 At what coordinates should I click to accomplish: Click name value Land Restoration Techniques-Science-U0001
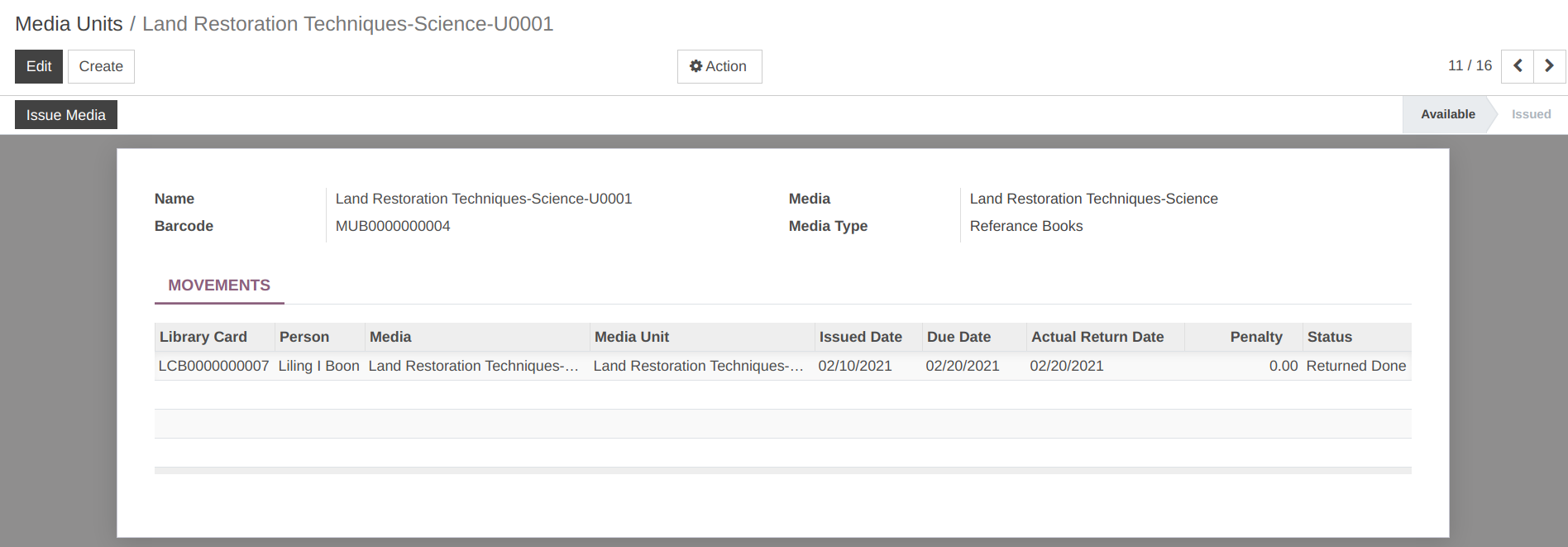coord(484,199)
